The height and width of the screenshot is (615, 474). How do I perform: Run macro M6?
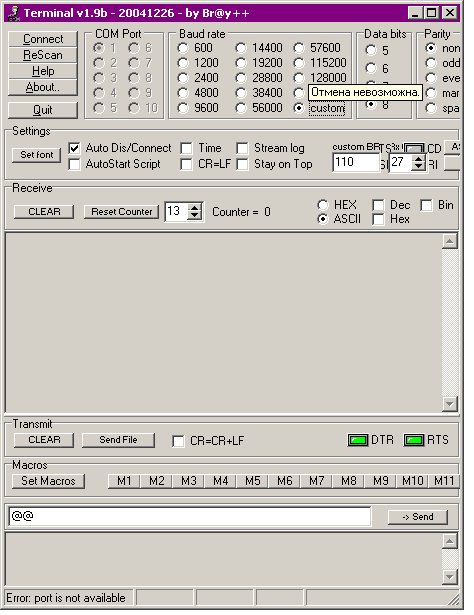click(x=285, y=481)
